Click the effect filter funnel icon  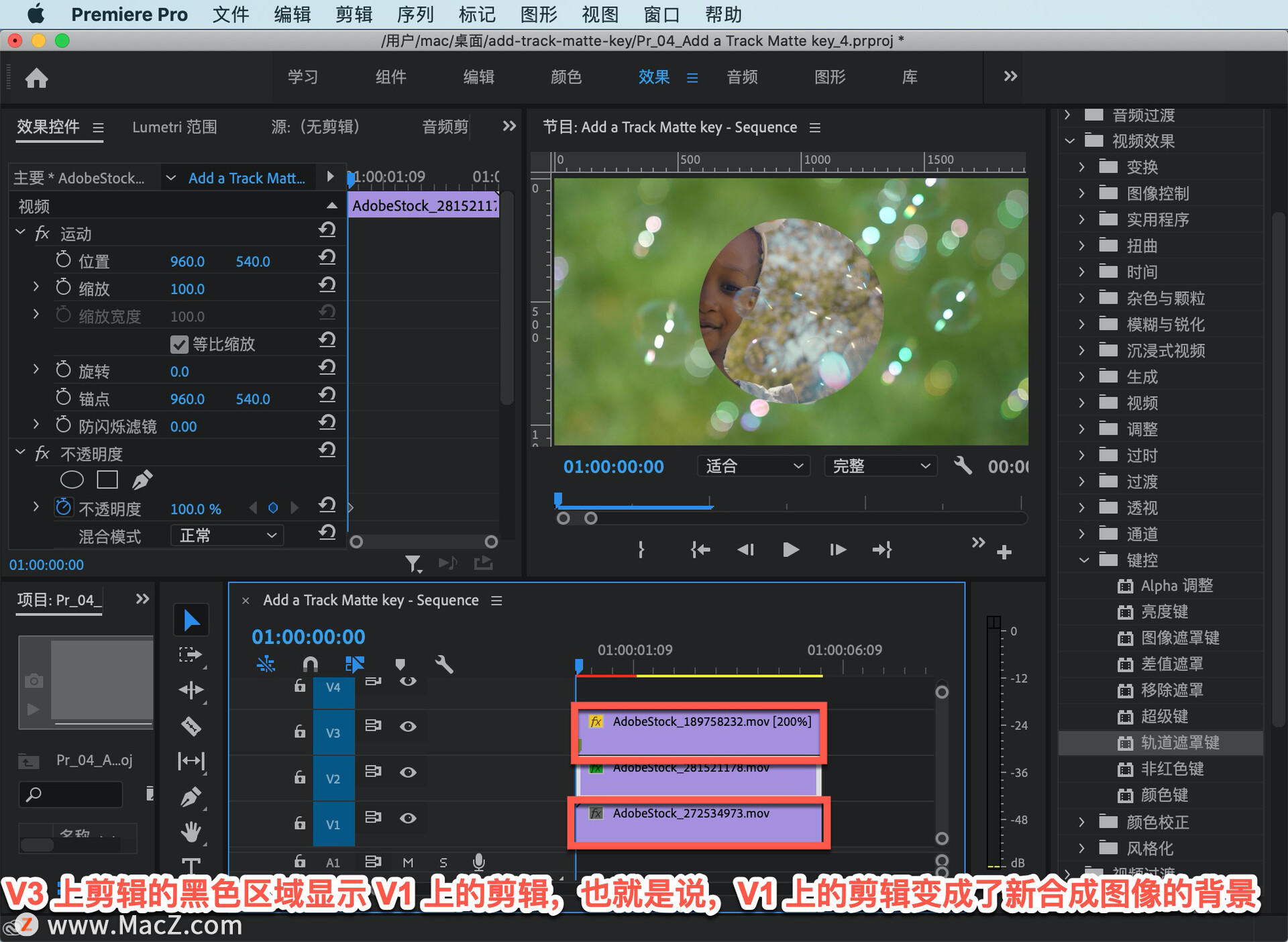point(413,564)
